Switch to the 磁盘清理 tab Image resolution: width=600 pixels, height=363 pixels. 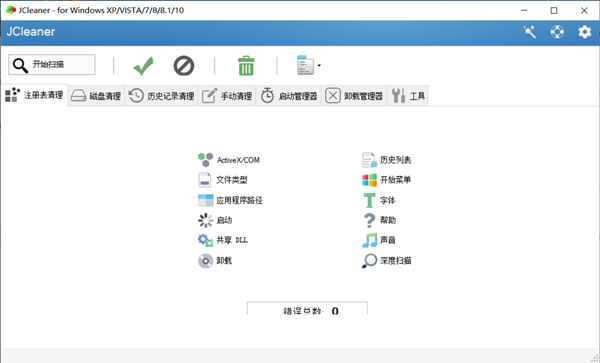(96, 96)
